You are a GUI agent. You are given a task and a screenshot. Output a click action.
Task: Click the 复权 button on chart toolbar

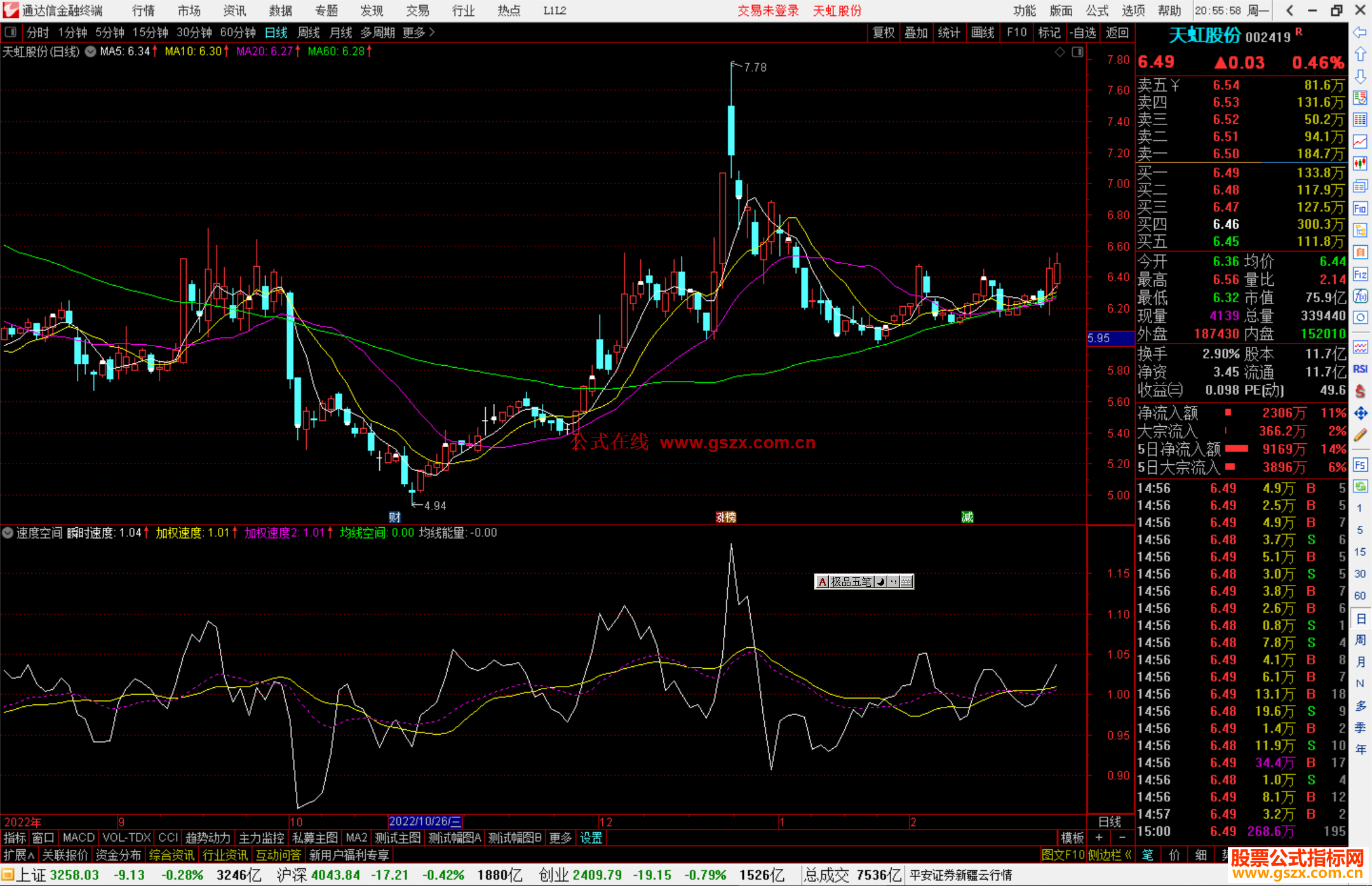(x=883, y=32)
